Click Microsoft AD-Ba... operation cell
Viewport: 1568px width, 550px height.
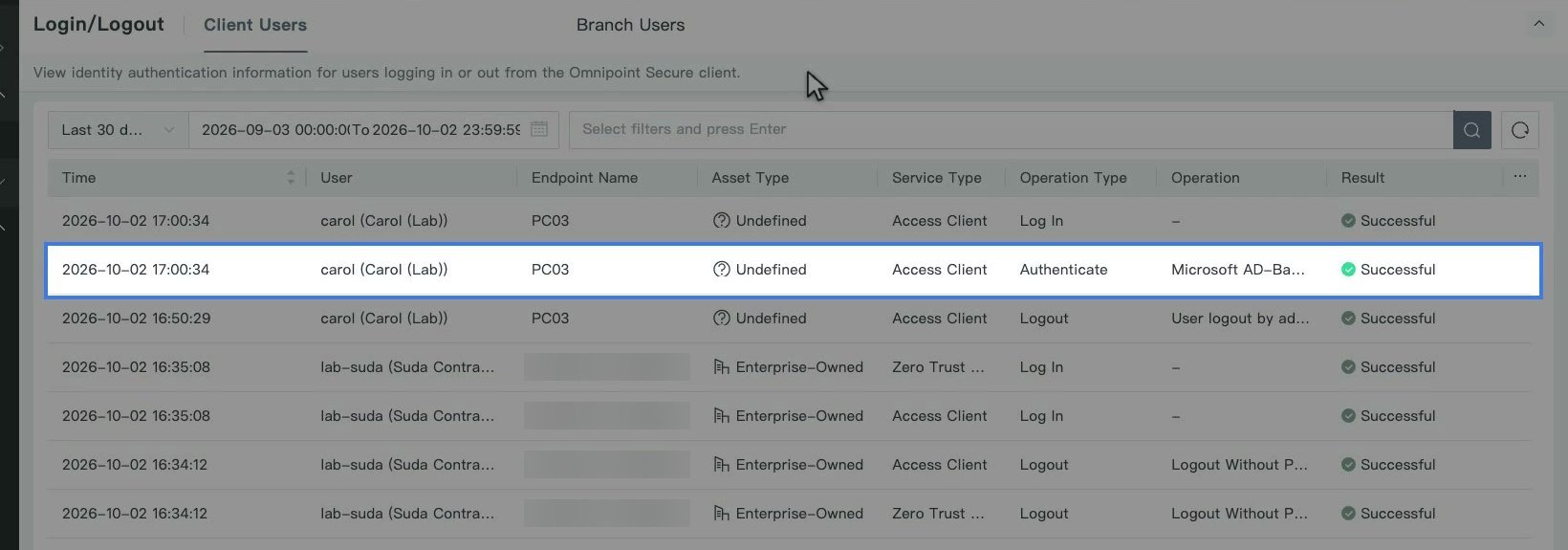click(x=1237, y=270)
